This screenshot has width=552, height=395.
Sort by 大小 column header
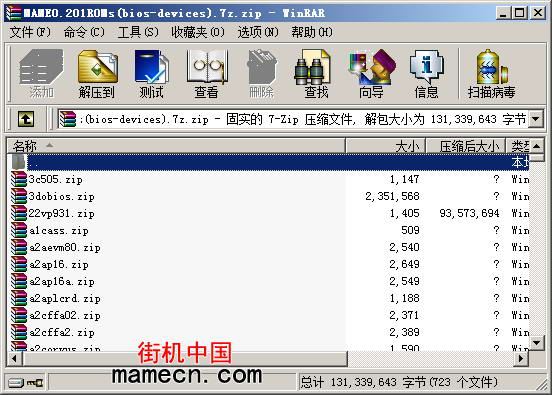pyautogui.click(x=385, y=145)
